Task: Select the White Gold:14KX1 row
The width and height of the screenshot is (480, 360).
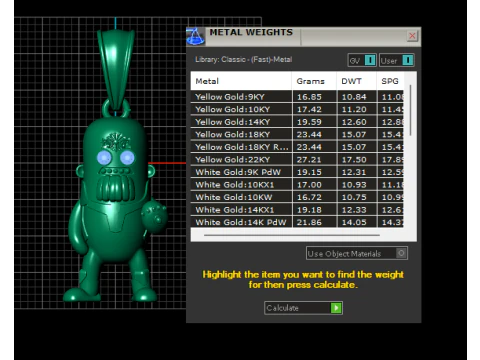Action: pyautogui.click(x=297, y=210)
